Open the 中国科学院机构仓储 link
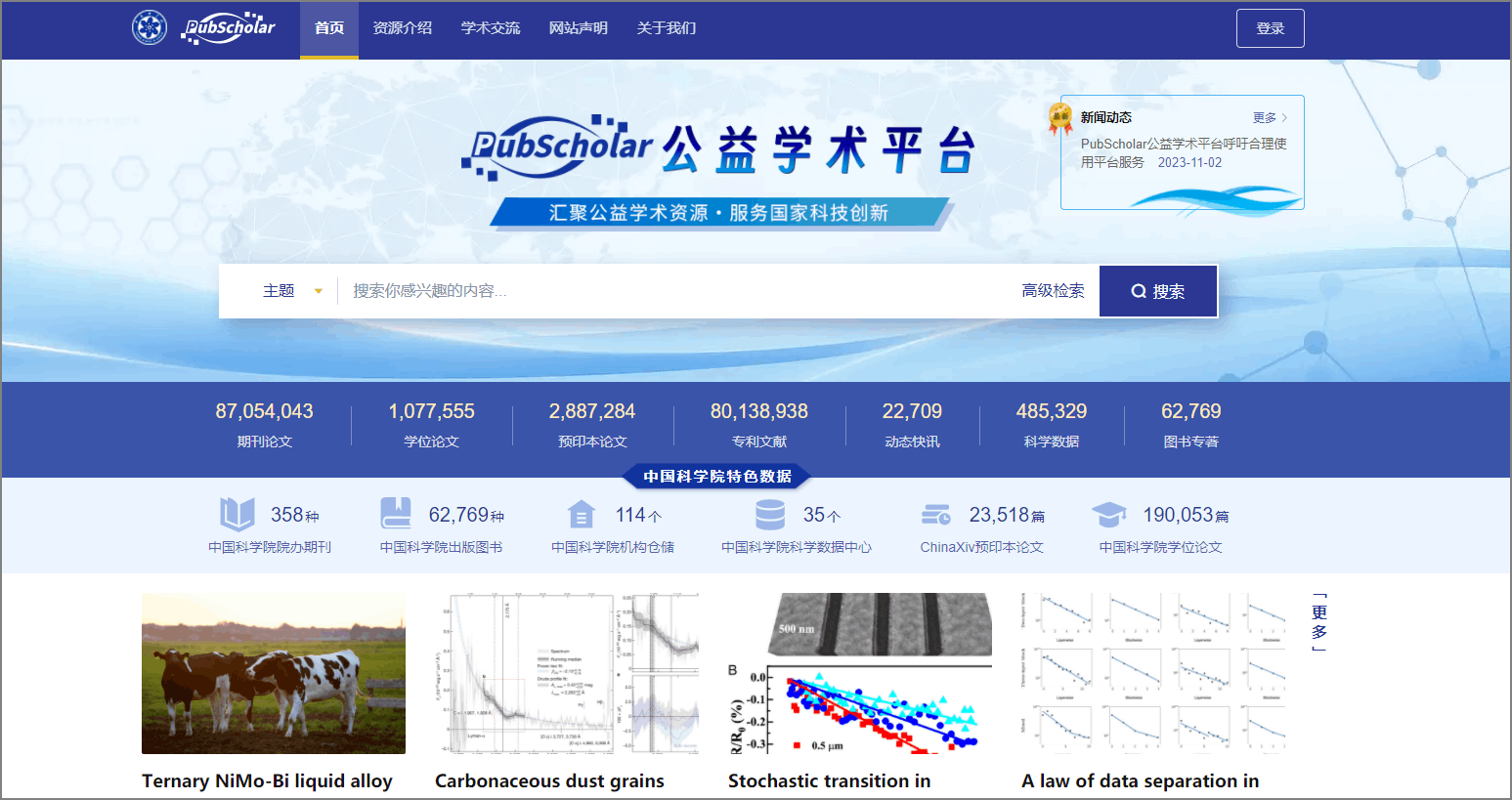The width and height of the screenshot is (1512, 800). point(613,547)
